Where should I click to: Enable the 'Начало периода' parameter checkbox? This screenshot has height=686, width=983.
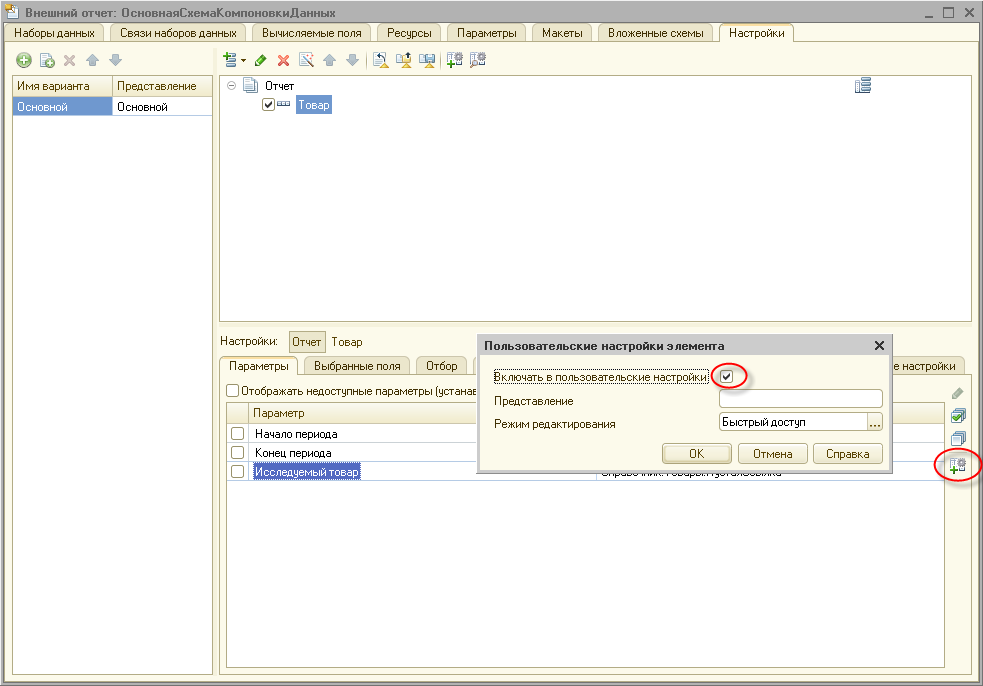pos(237,434)
